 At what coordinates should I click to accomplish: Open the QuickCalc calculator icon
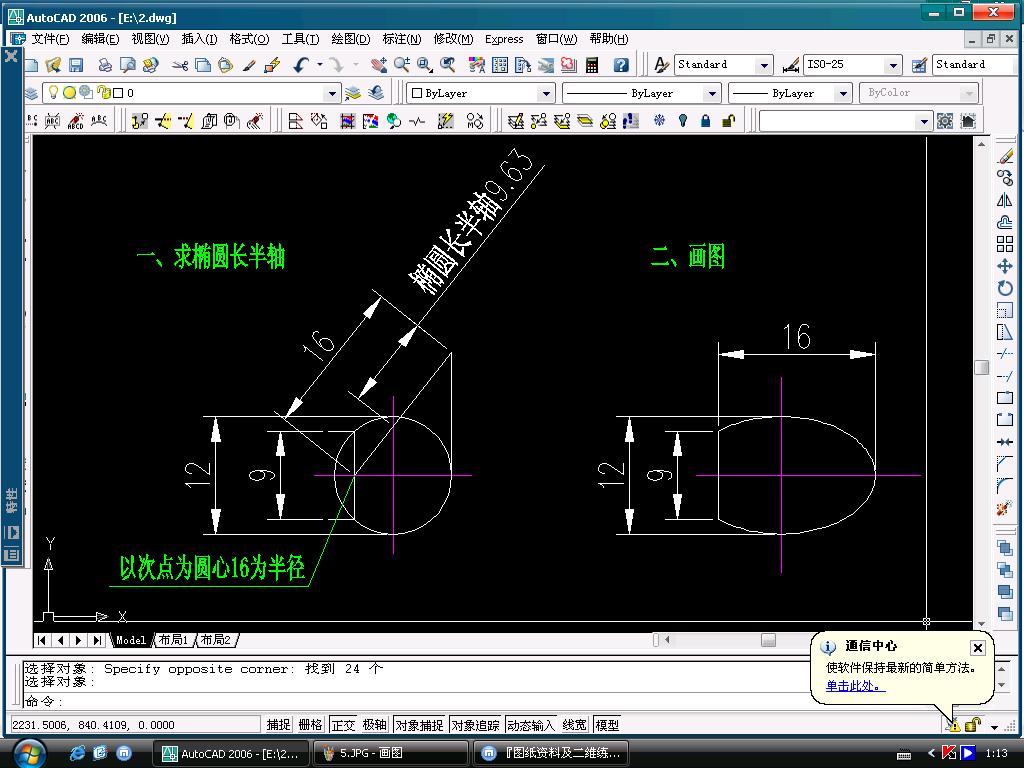coord(592,65)
